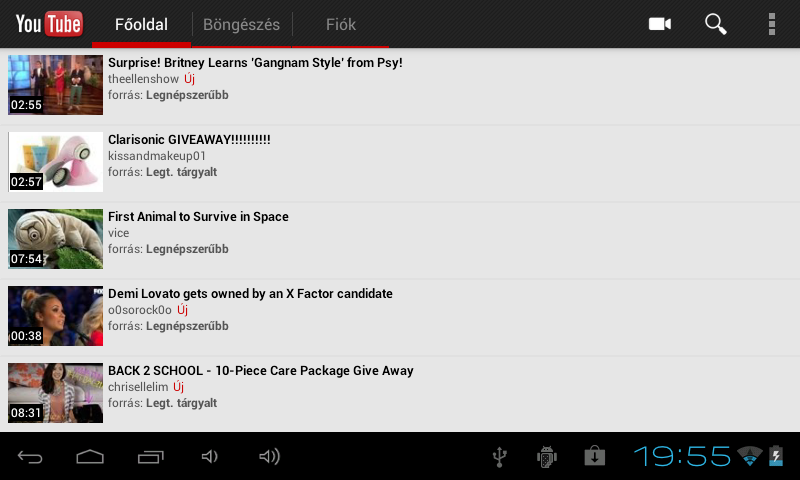Tap the Android home button
Viewport: 800px width, 480px height.
[90, 457]
